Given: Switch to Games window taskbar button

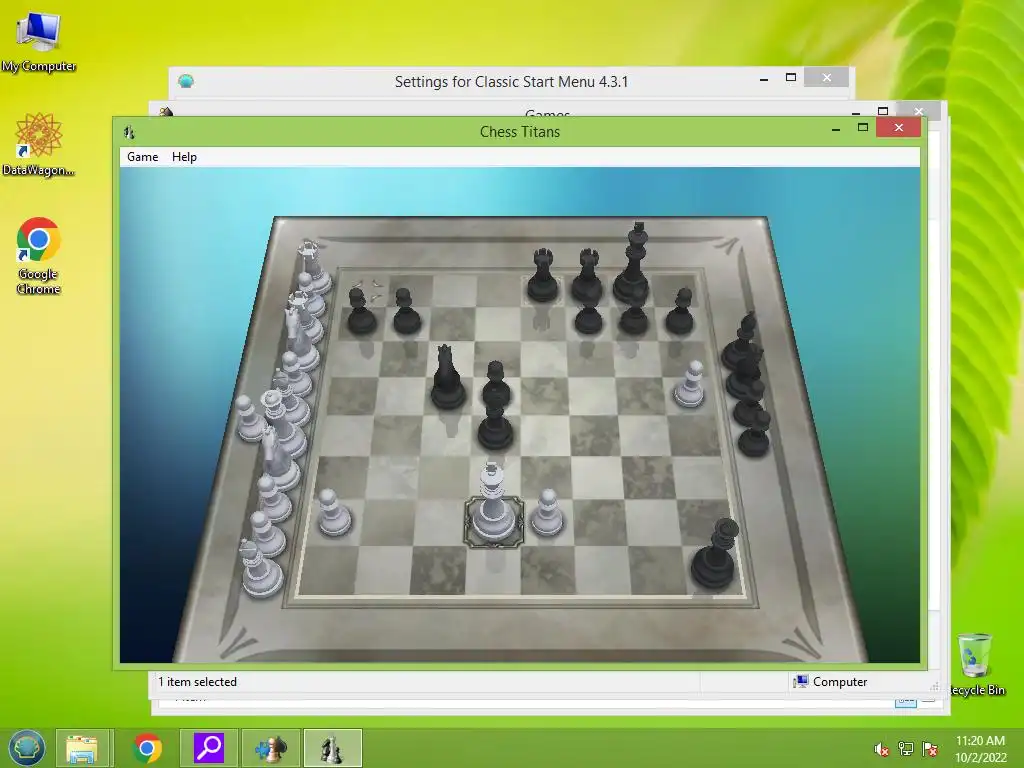Looking at the screenshot, I should [x=271, y=748].
